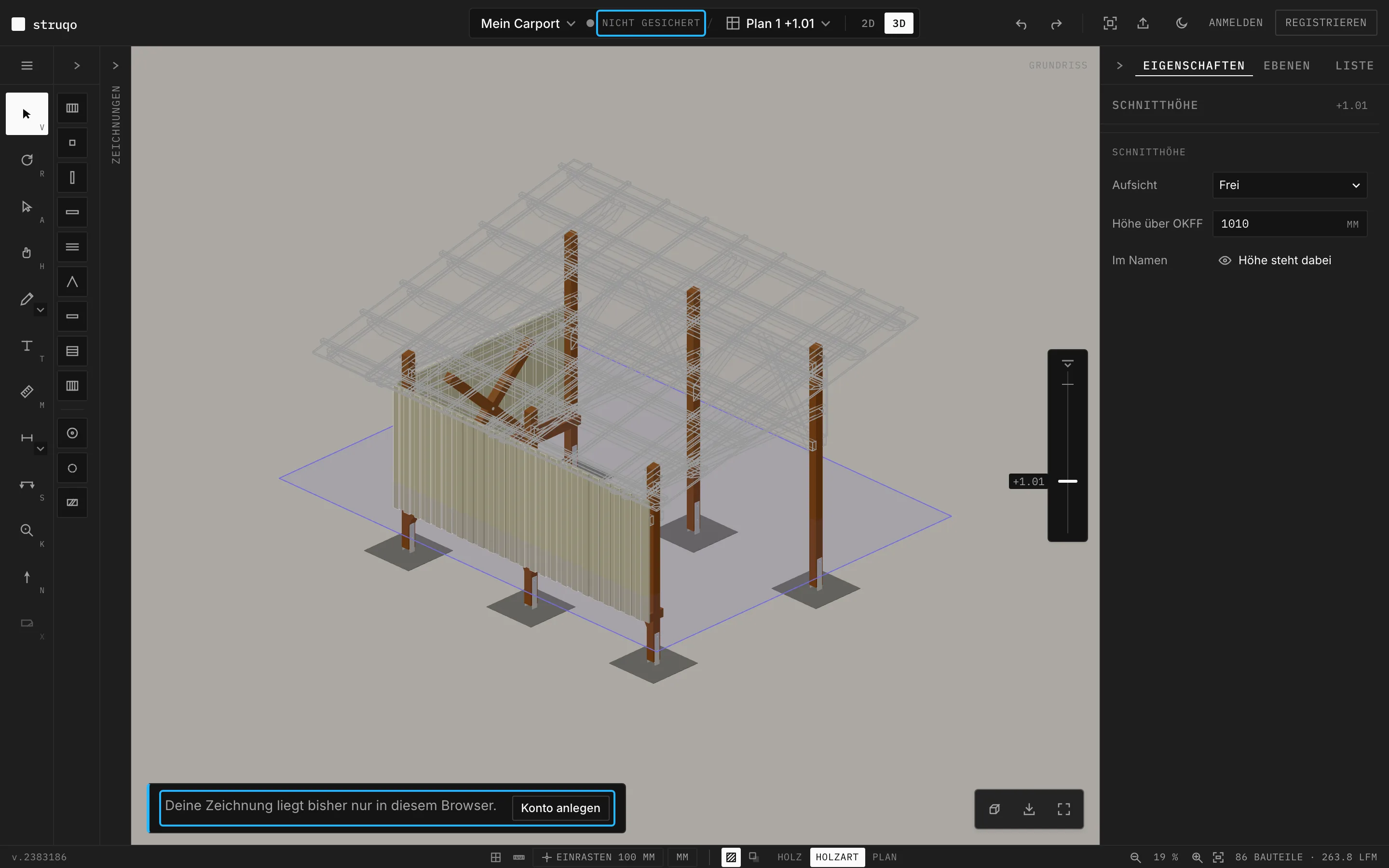Toggle snapping 'Einrasten 100 MM'
The width and height of the screenshot is (1389, 868).
click(x=598, y=857)
